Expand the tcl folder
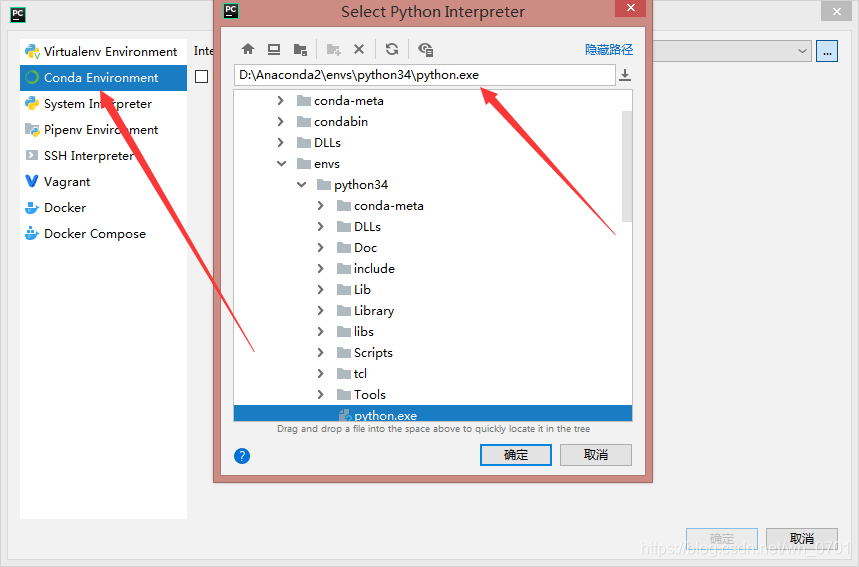This screenshot has height=567, width=859. point(320,374)
